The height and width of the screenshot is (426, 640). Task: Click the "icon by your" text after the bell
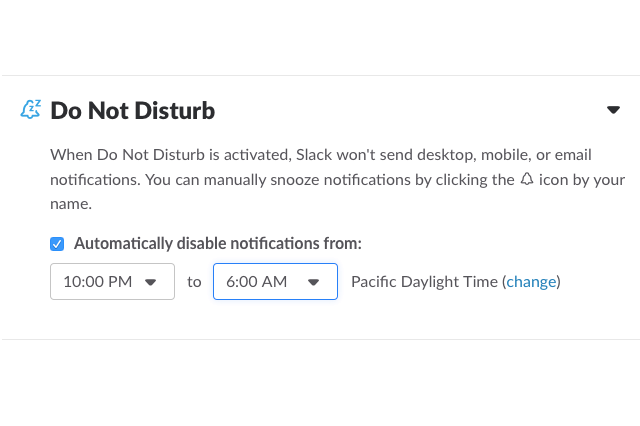[582, 180]
